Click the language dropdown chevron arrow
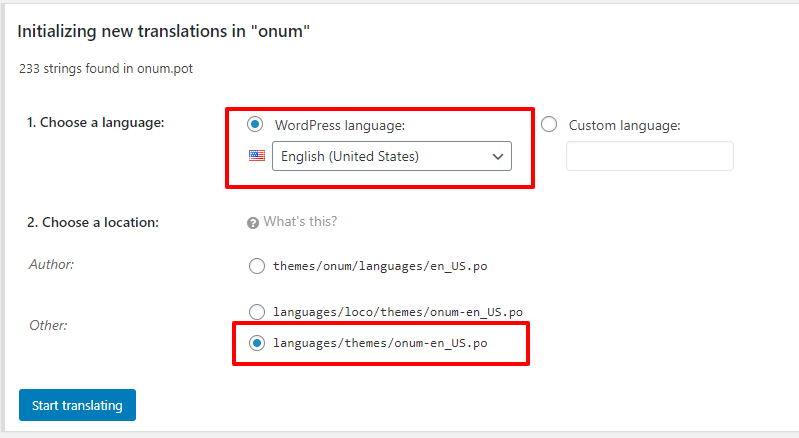Viewport: 799px width, 438px height. click(497, 156)
